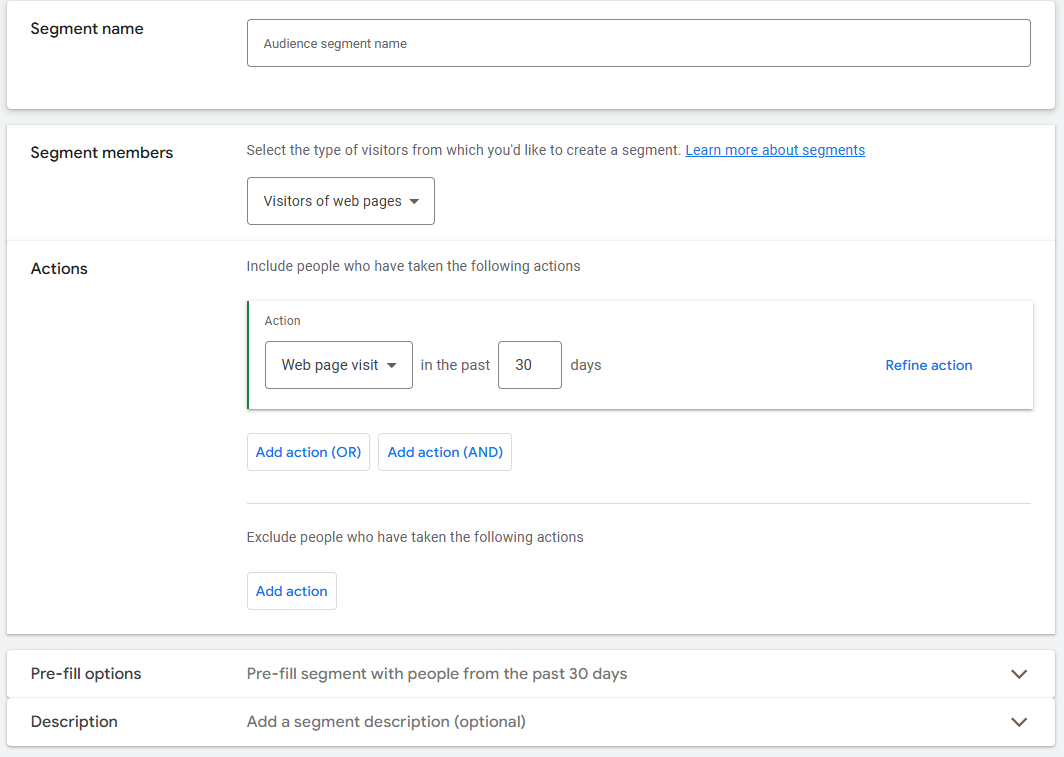1064x757 pixels.
Task: Click the Audience segment name input field
Action: pyautogui.click(x=639, y=43)
